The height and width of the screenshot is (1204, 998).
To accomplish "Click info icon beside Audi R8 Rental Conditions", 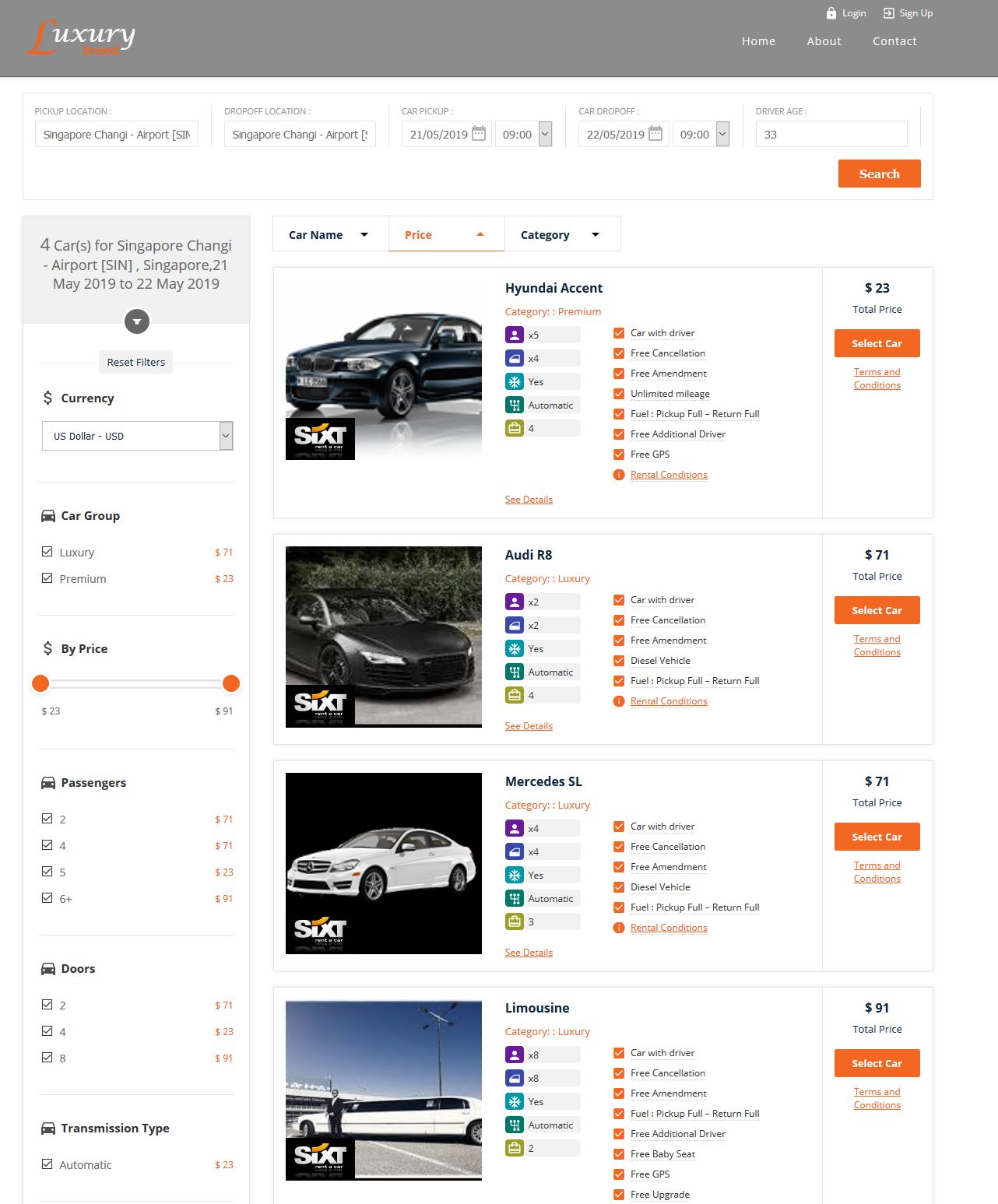I will 619,701.
